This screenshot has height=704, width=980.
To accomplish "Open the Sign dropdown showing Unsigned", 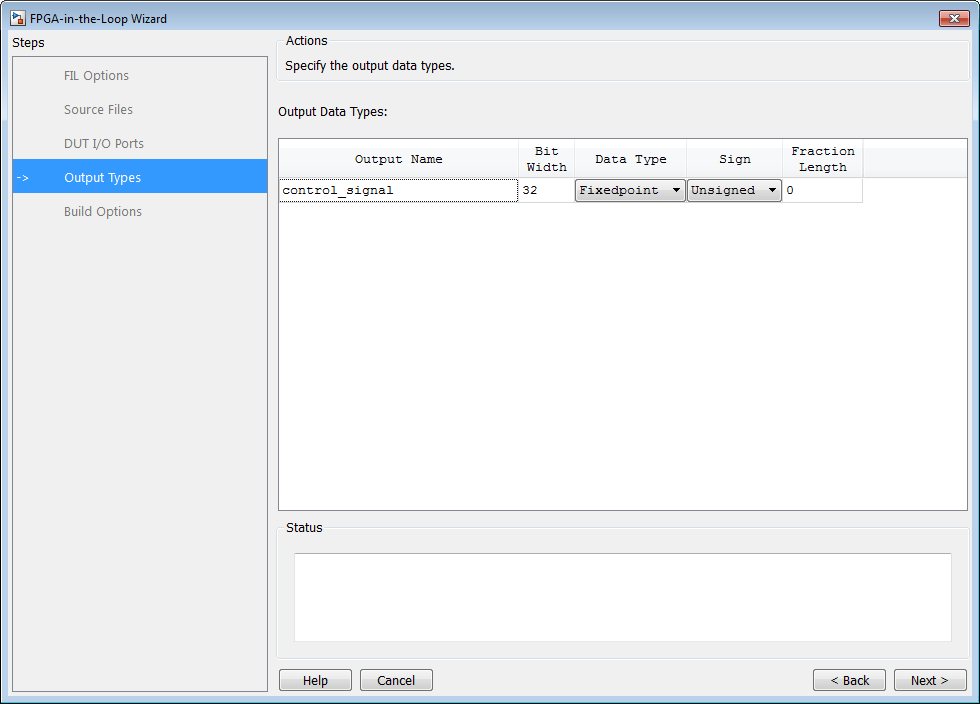I will coord(734,190).
